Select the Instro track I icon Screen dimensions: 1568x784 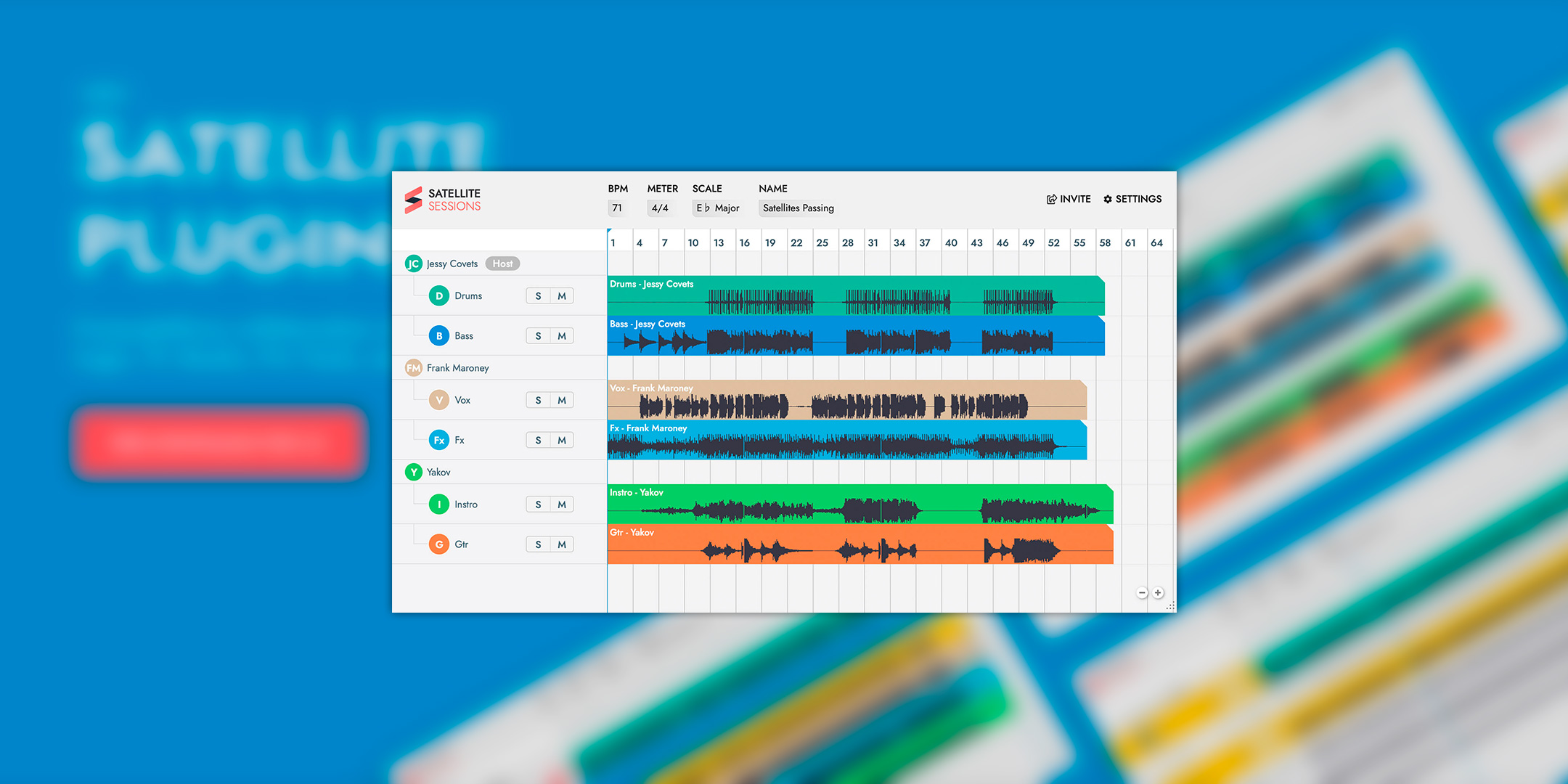click(x=439, y=504)
